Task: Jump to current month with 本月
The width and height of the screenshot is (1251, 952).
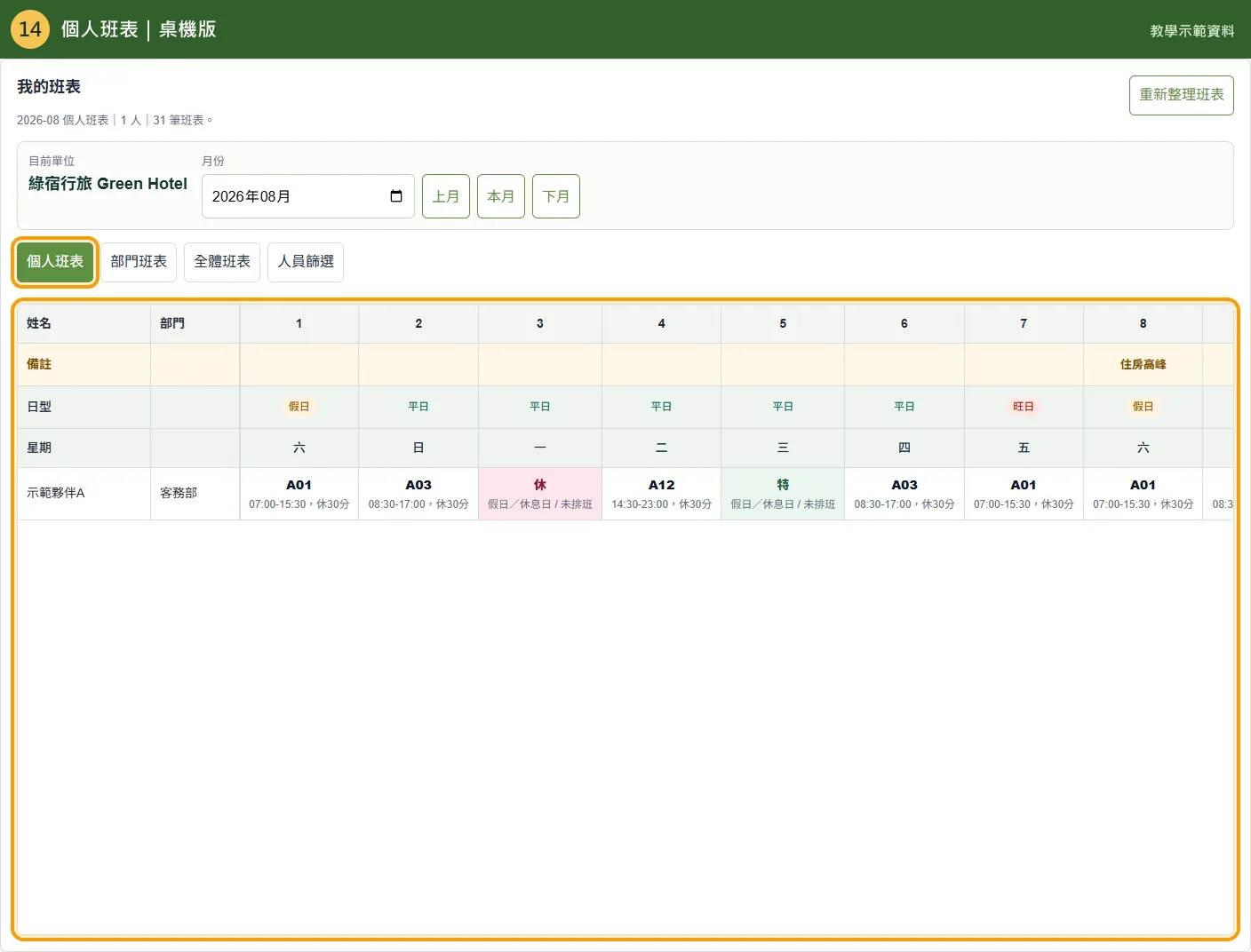Action: click(501, 196)
